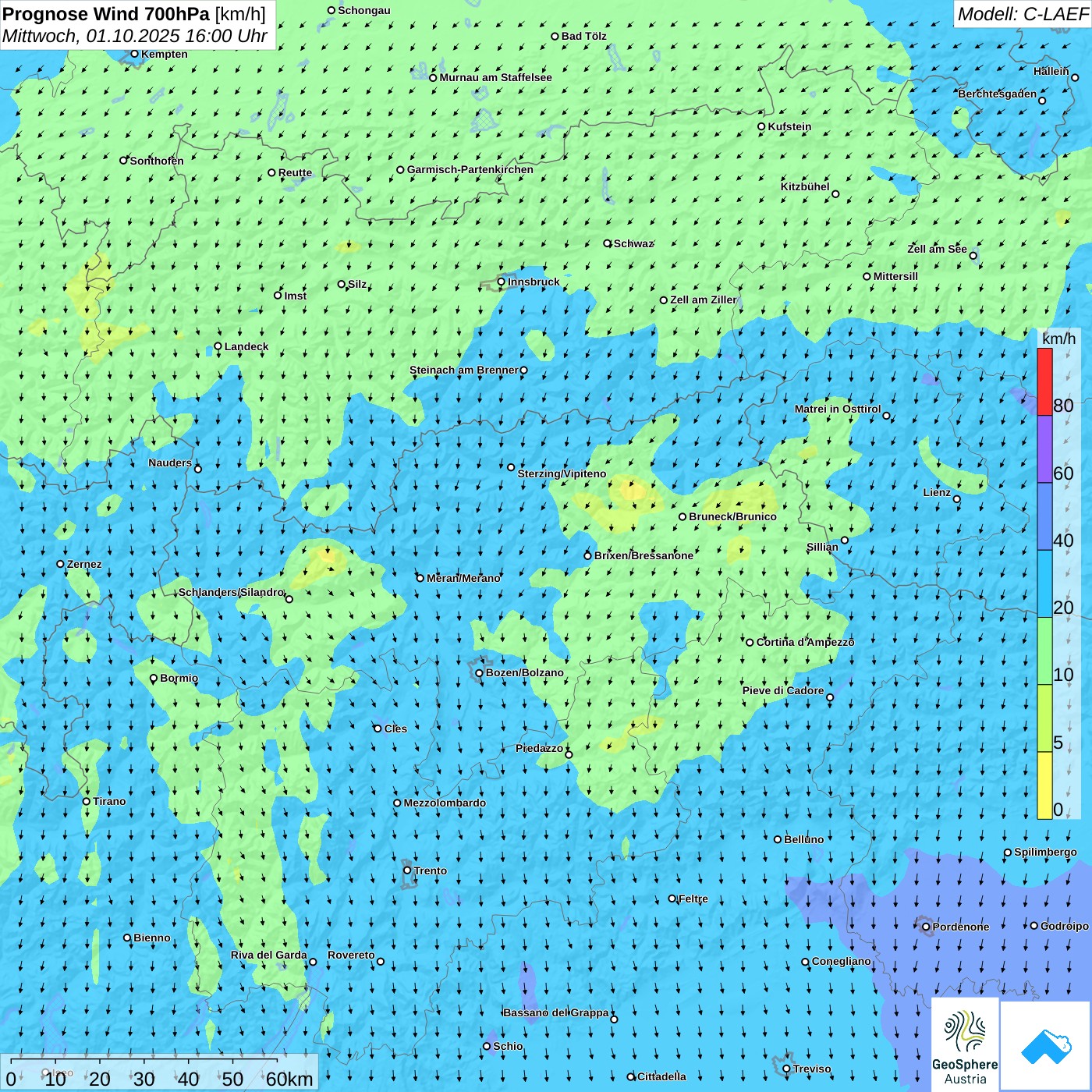
Task: Click the Modell: C-LAEF label
Action: pos(1022,13)
